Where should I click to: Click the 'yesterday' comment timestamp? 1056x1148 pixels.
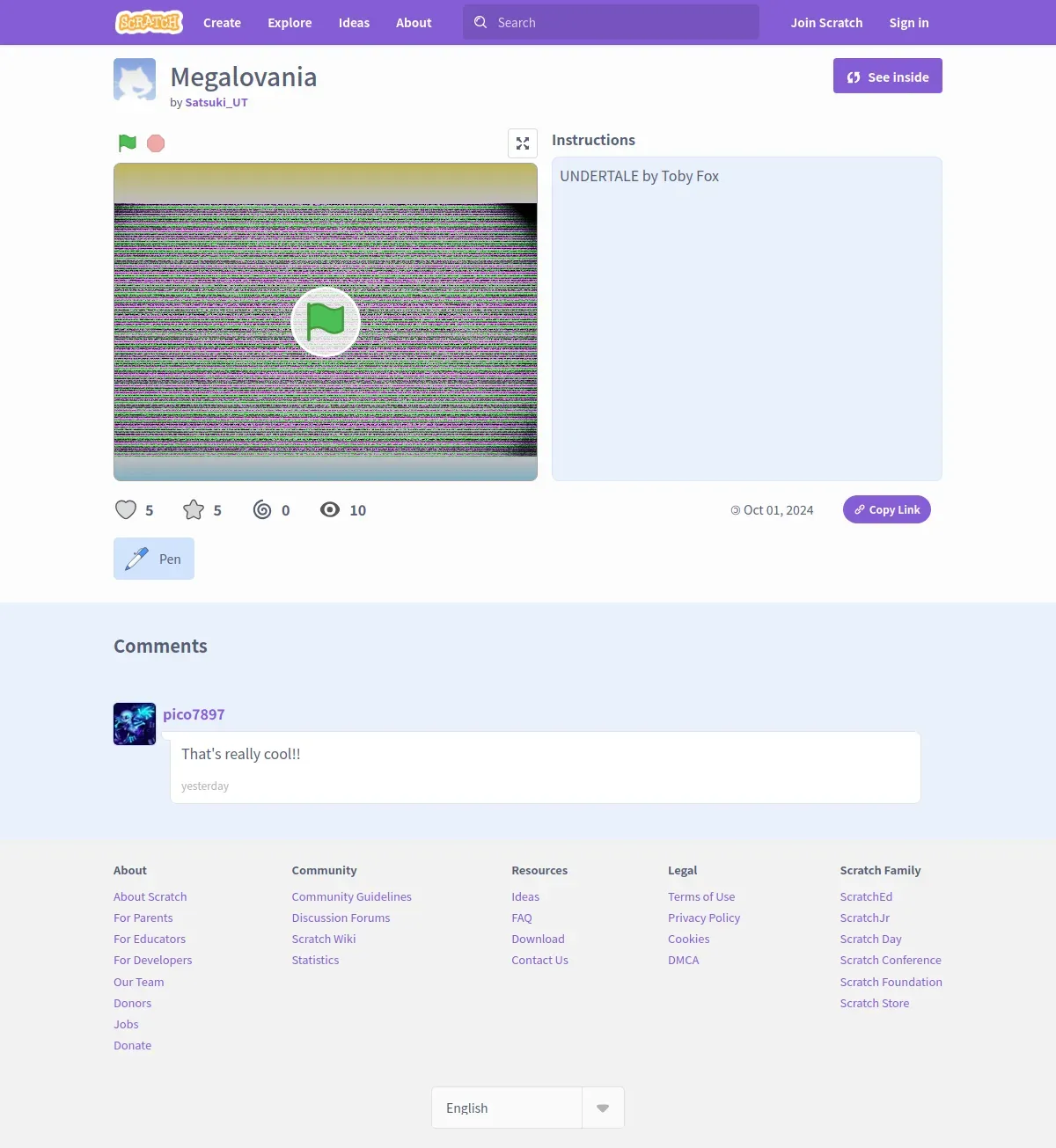(x=205, y=786)
